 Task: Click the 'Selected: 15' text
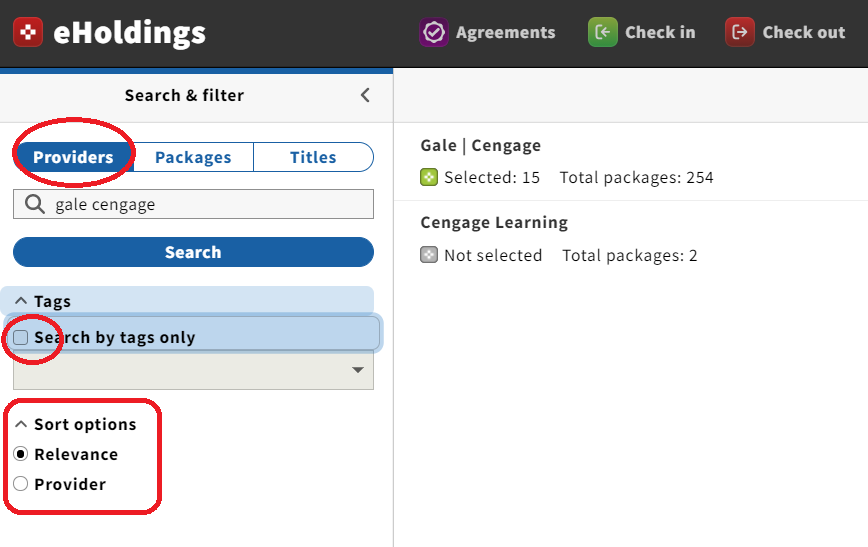tap(492, 177)
